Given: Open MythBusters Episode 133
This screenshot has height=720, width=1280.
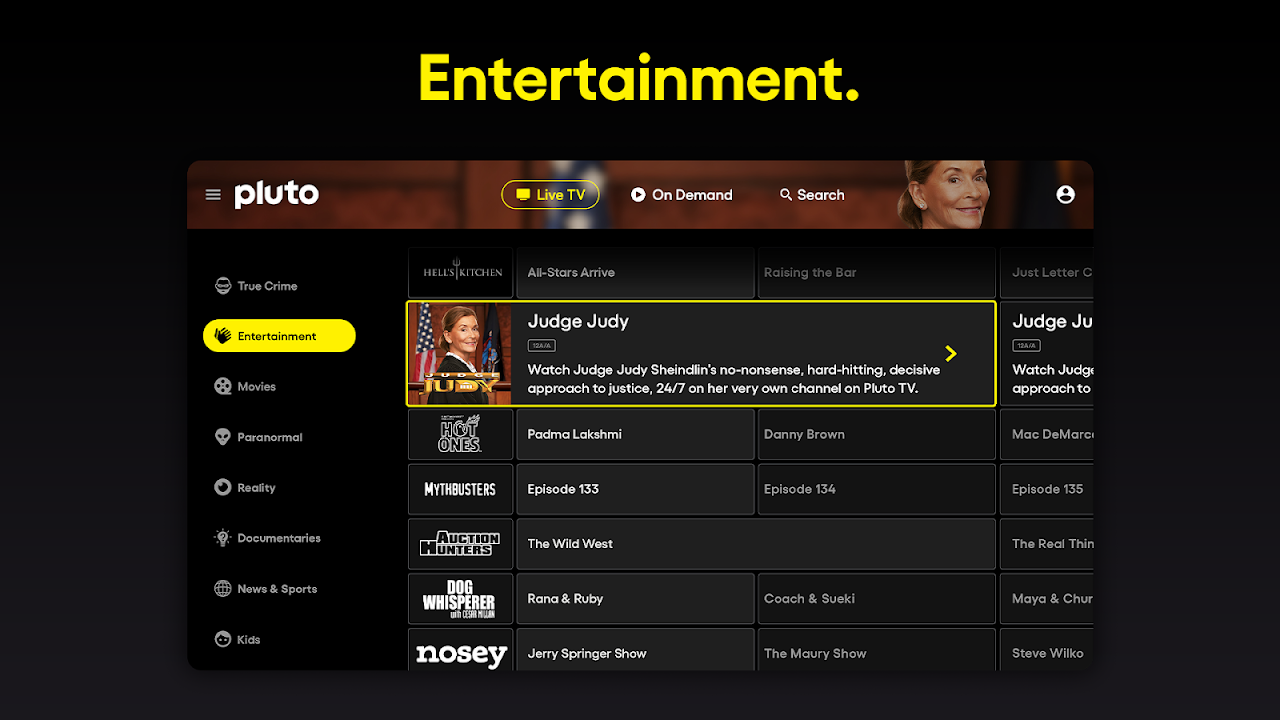Looking at the screenshot, I should tap(635, 489).
